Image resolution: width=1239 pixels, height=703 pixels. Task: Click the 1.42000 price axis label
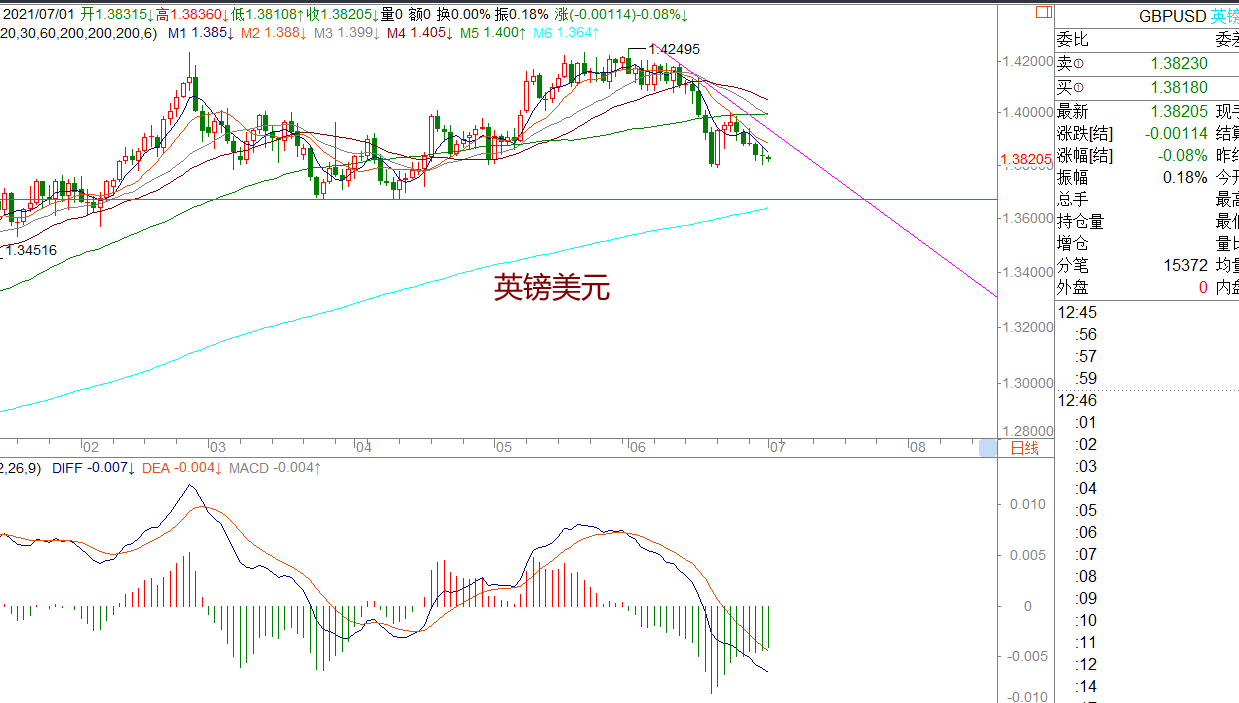(1026, 61)
